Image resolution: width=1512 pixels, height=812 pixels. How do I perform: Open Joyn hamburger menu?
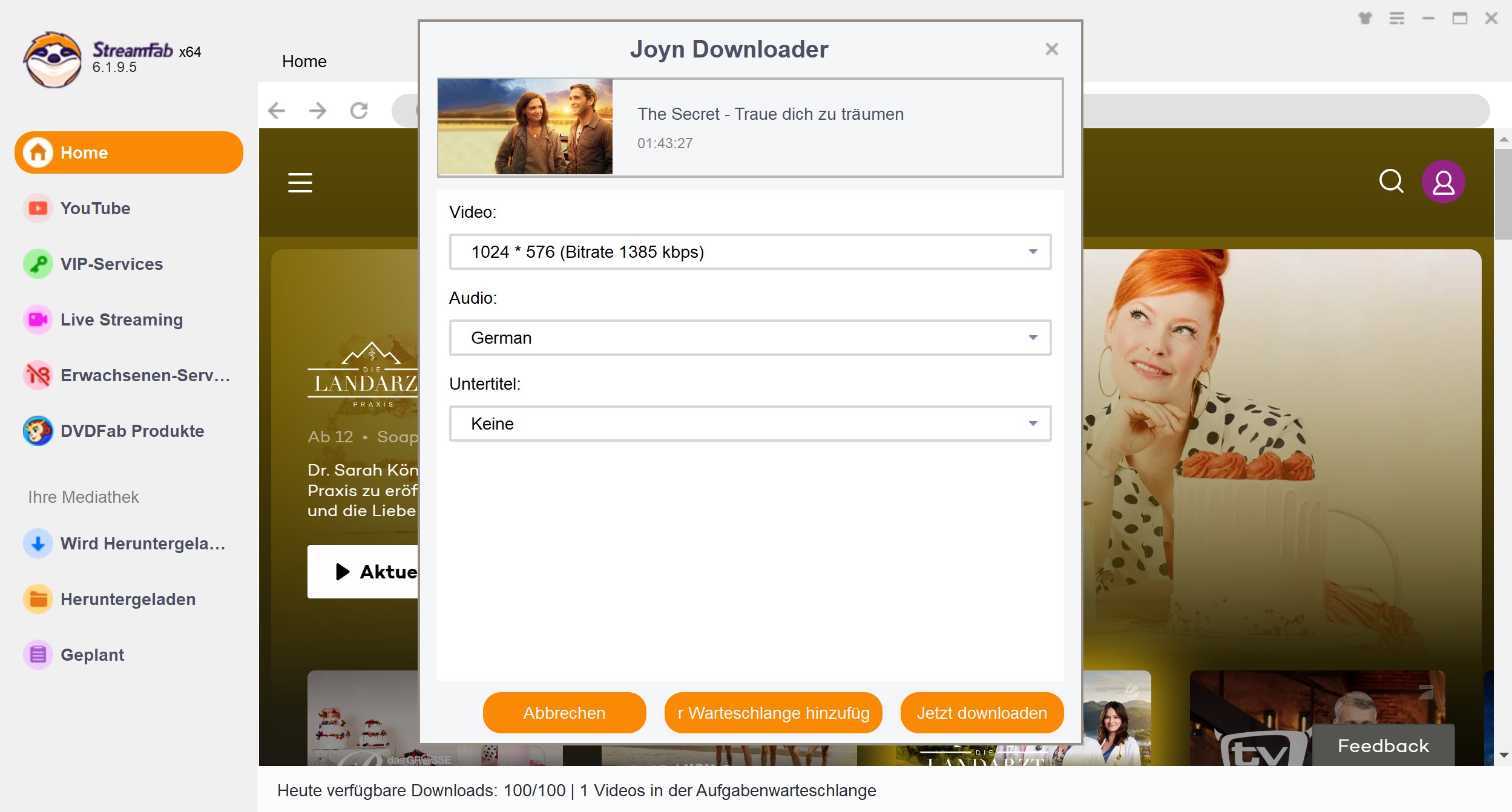300,182
